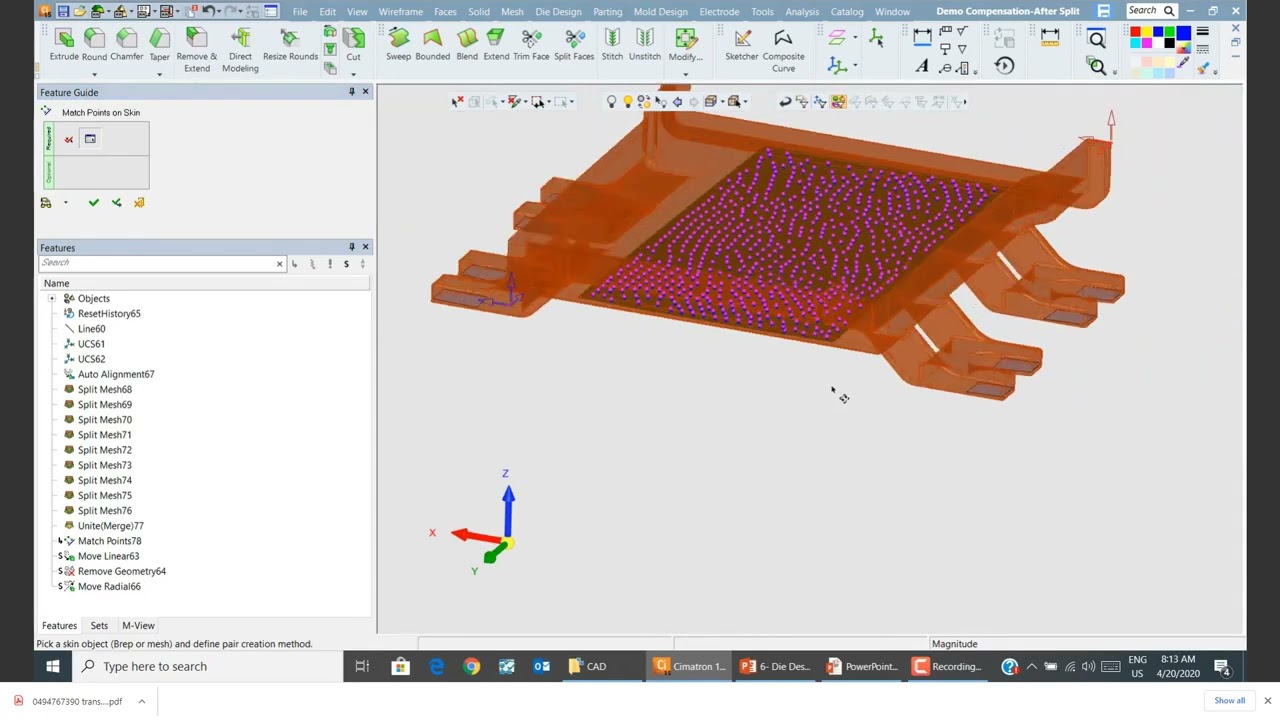Open Cimatron app in Windows taskbar
This screenshot has height=720, width=1280.
690,667
